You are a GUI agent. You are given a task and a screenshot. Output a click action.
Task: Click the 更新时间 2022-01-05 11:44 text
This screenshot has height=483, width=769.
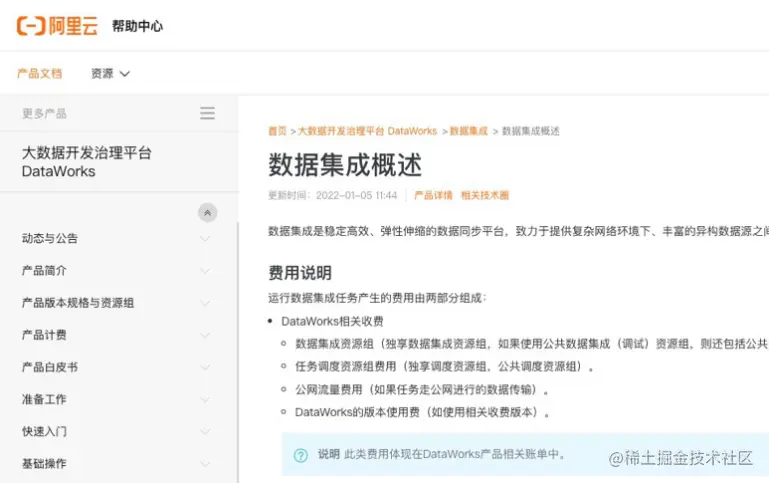[333, 195]
